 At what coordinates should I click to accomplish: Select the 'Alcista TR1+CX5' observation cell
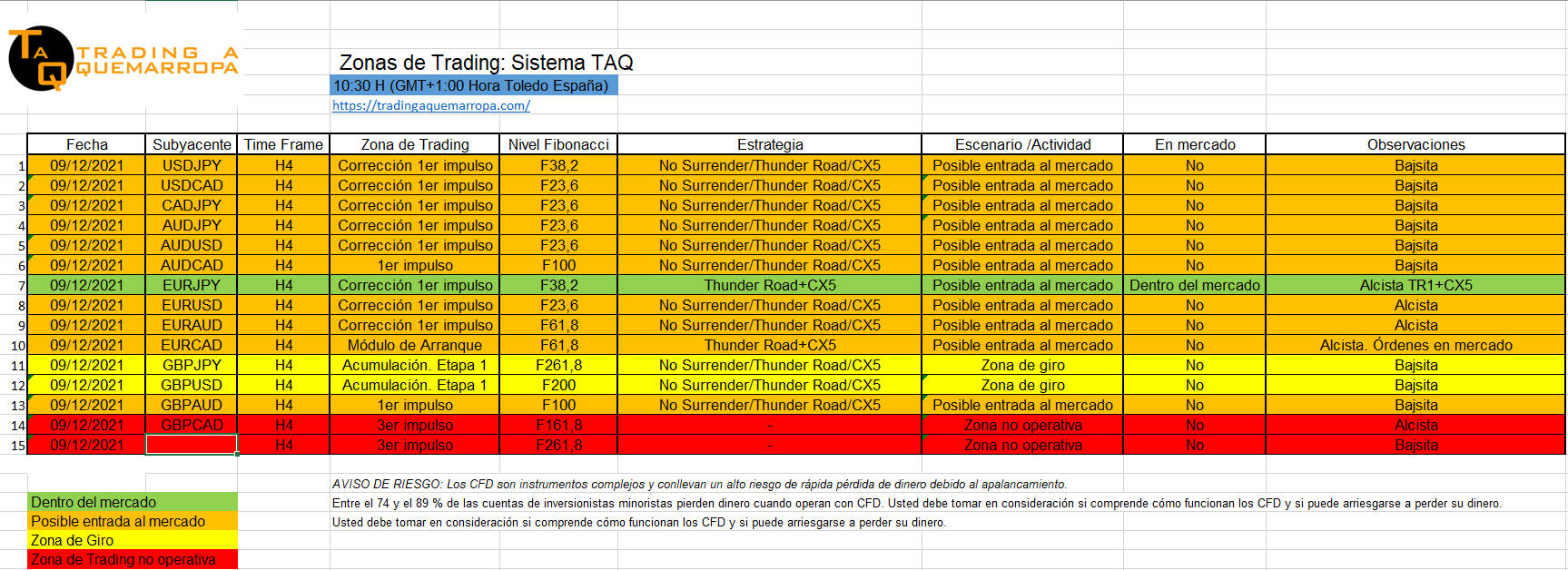click(x=1415, y=285)
